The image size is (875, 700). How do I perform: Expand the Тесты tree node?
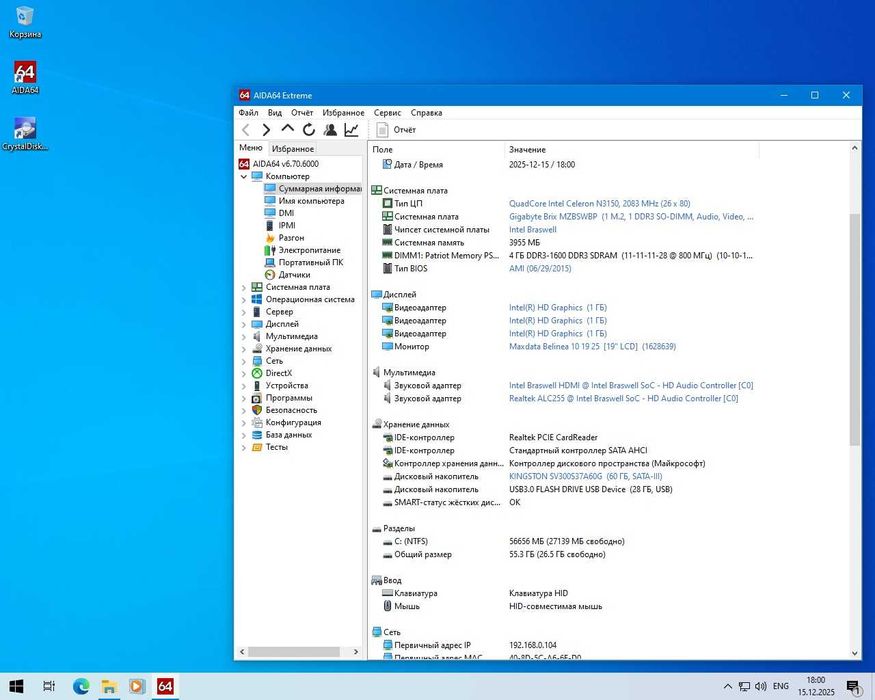click(244, 447)
